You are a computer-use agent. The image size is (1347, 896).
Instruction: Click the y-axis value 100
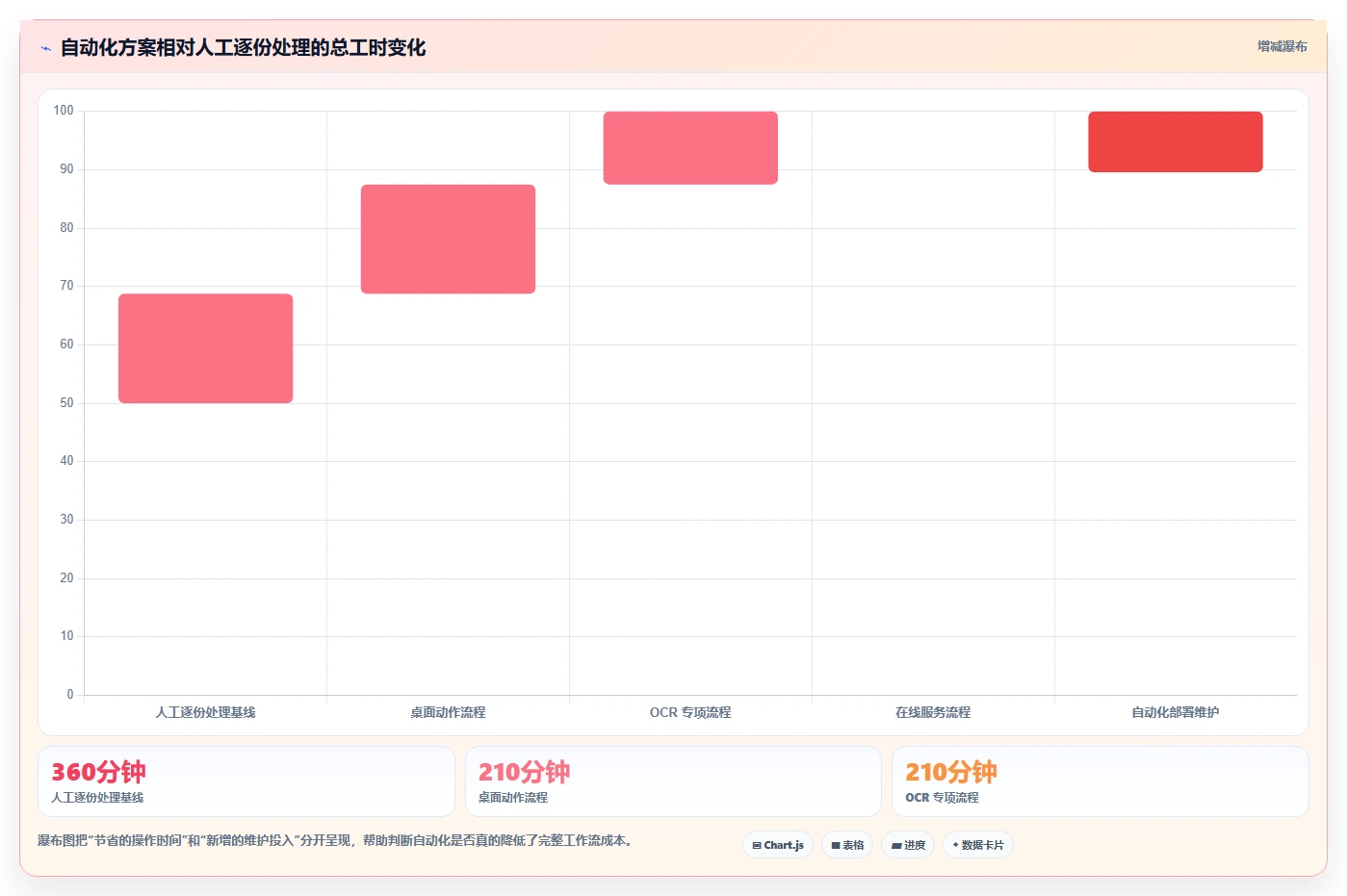coord(64,111)
